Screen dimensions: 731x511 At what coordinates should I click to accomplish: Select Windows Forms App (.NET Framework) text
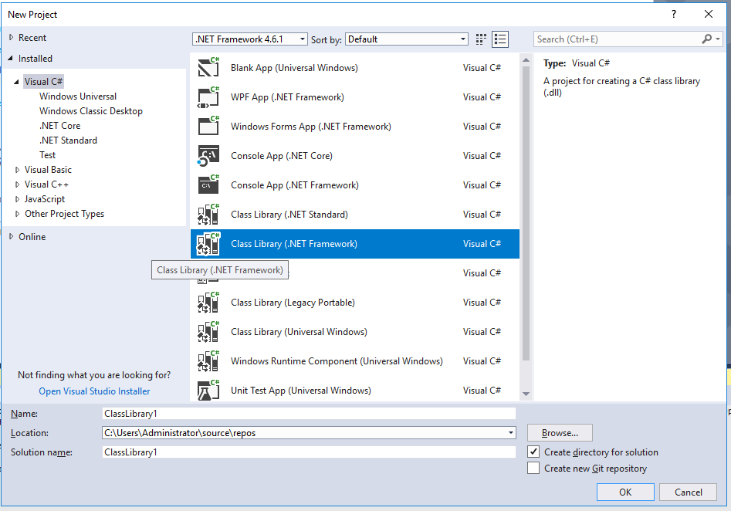tap(311, 126)
